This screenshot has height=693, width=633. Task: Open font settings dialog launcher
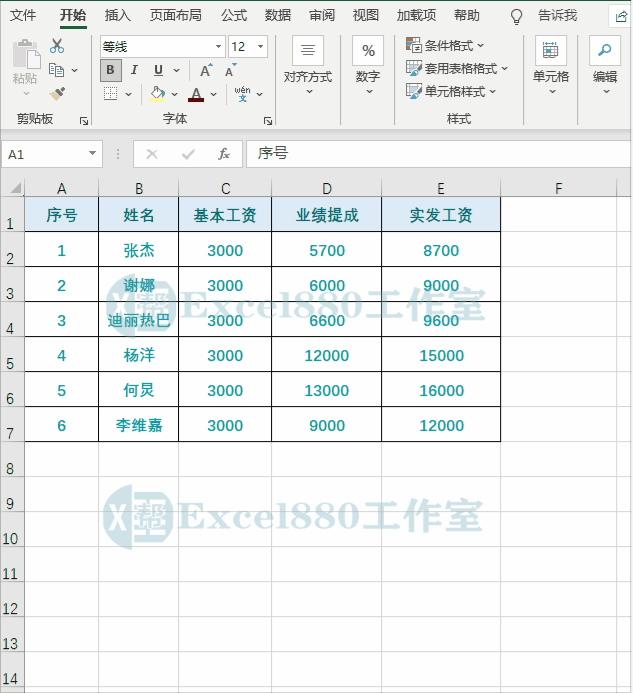tap(268, 121)
